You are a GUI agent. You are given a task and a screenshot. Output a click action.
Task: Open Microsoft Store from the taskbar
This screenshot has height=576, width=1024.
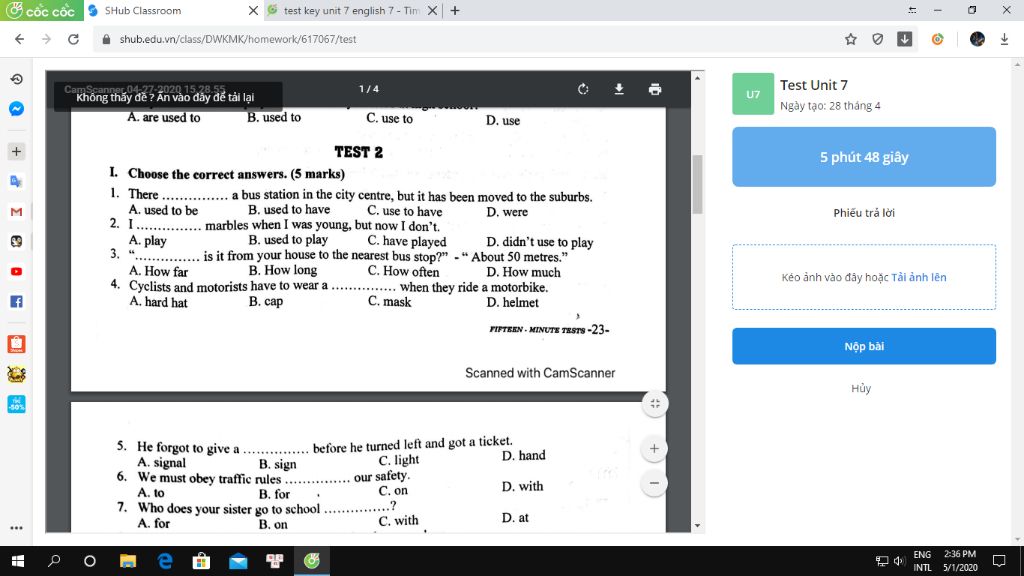point(201,561)
